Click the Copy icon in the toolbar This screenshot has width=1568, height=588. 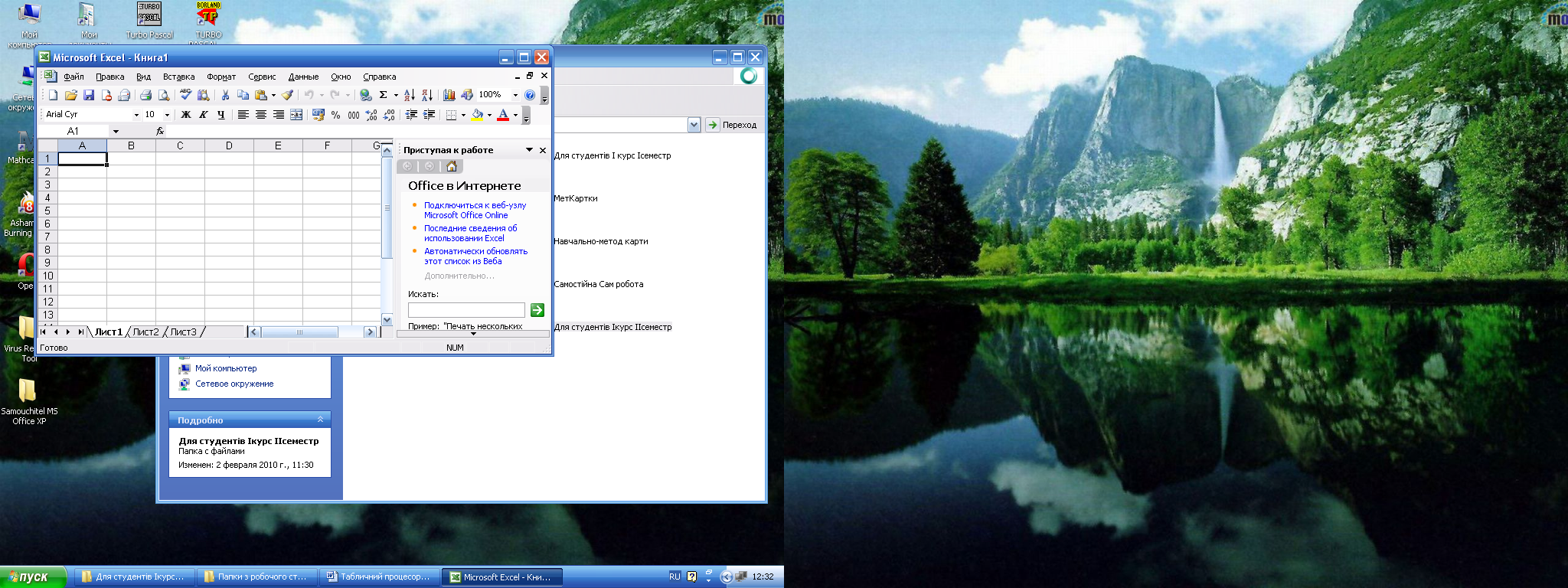tap(243, 95)
